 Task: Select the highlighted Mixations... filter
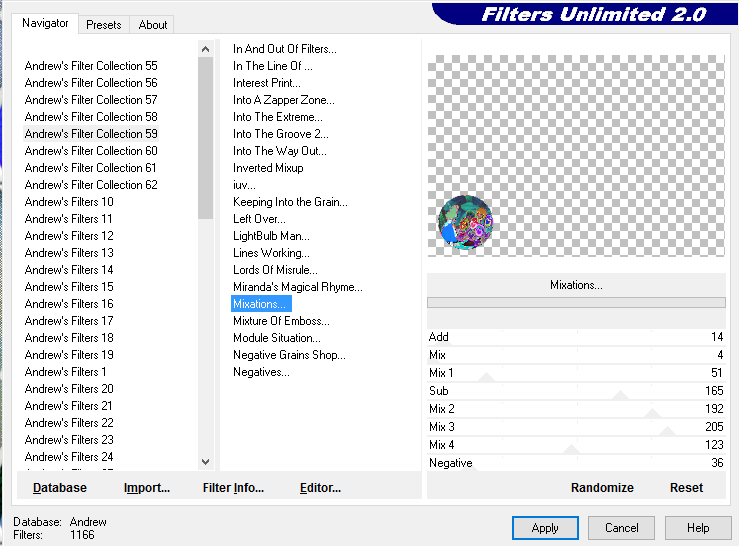coord(261,304)
